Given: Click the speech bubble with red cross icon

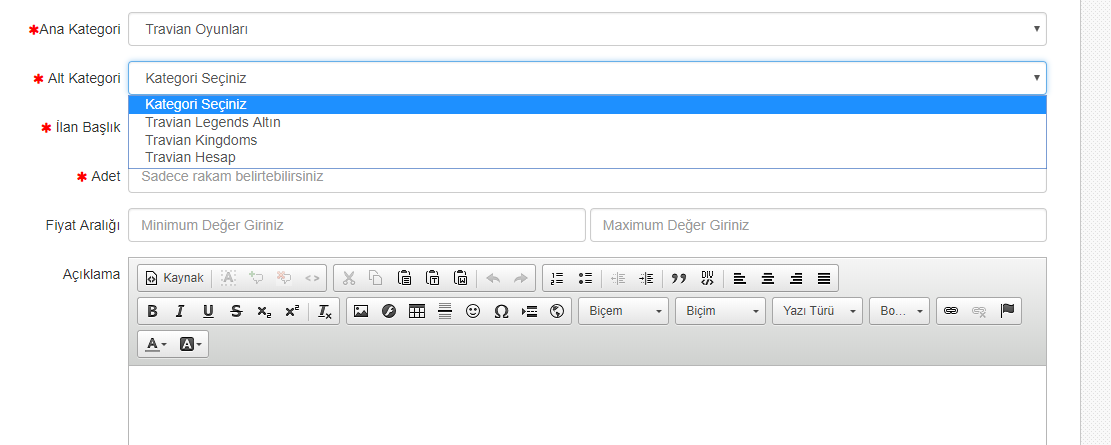Looking at the screenshot, I should (284, 278).
